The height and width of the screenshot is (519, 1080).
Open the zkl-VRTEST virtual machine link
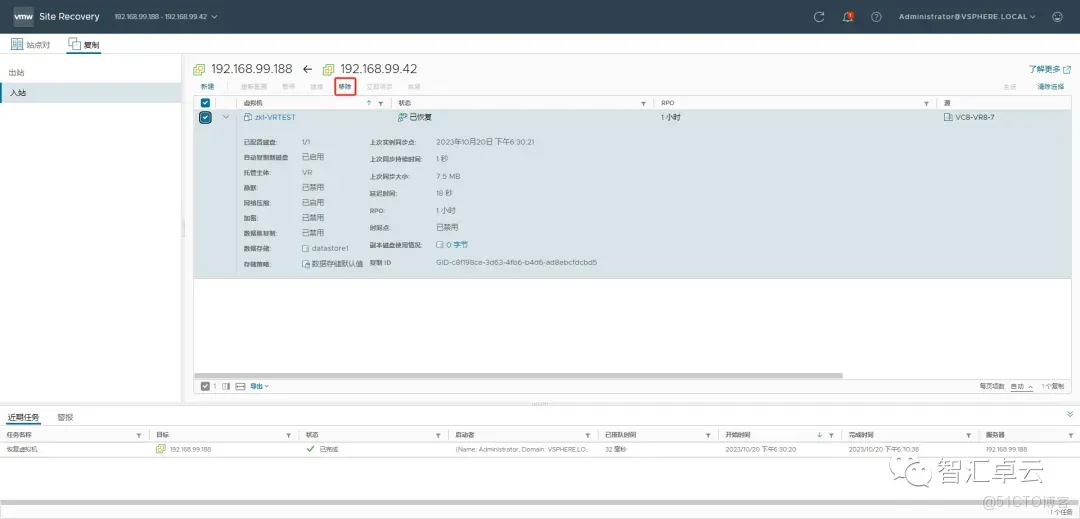(275, 118)
